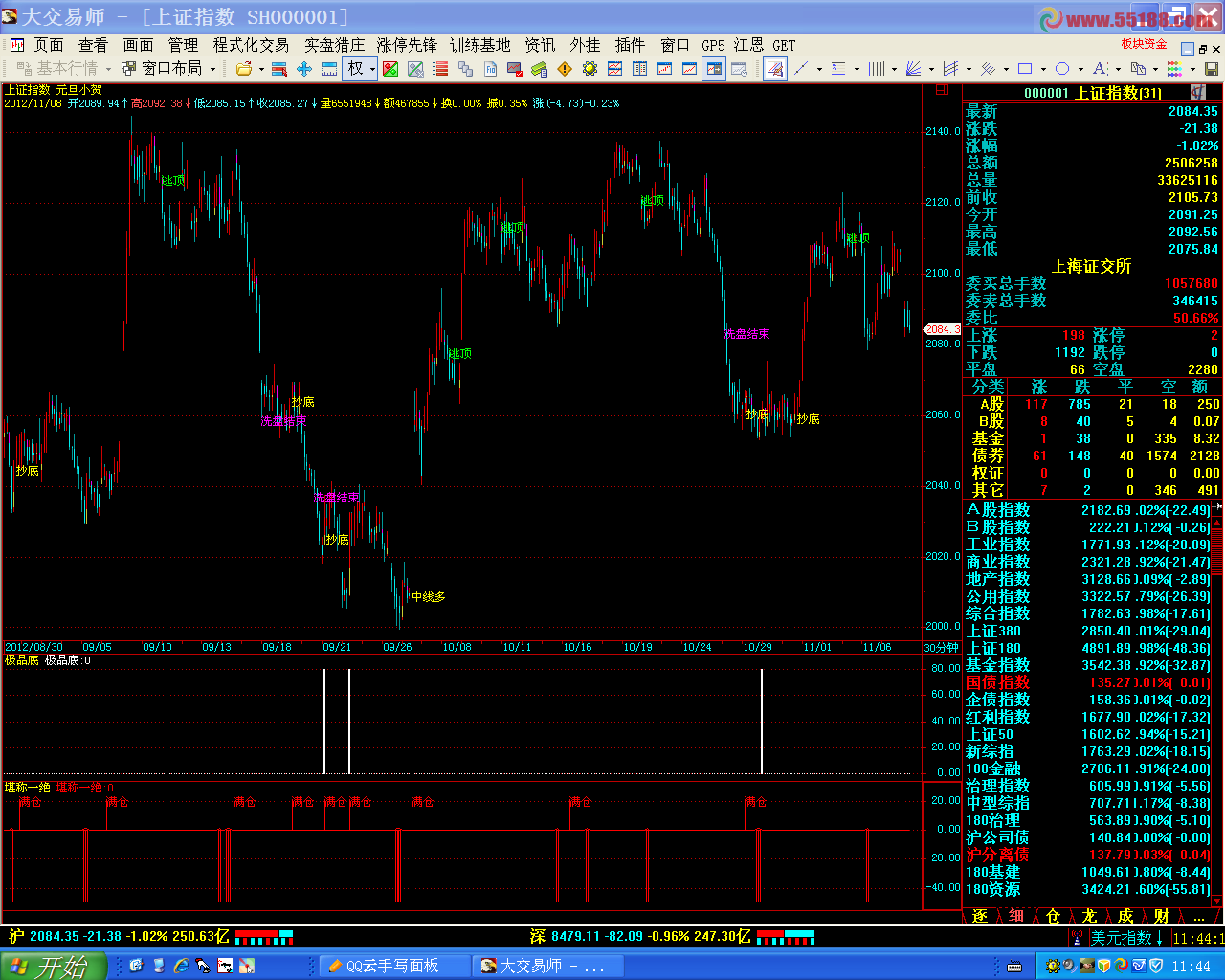Select the ellipse drawing tool

(x=1062, y=69)
